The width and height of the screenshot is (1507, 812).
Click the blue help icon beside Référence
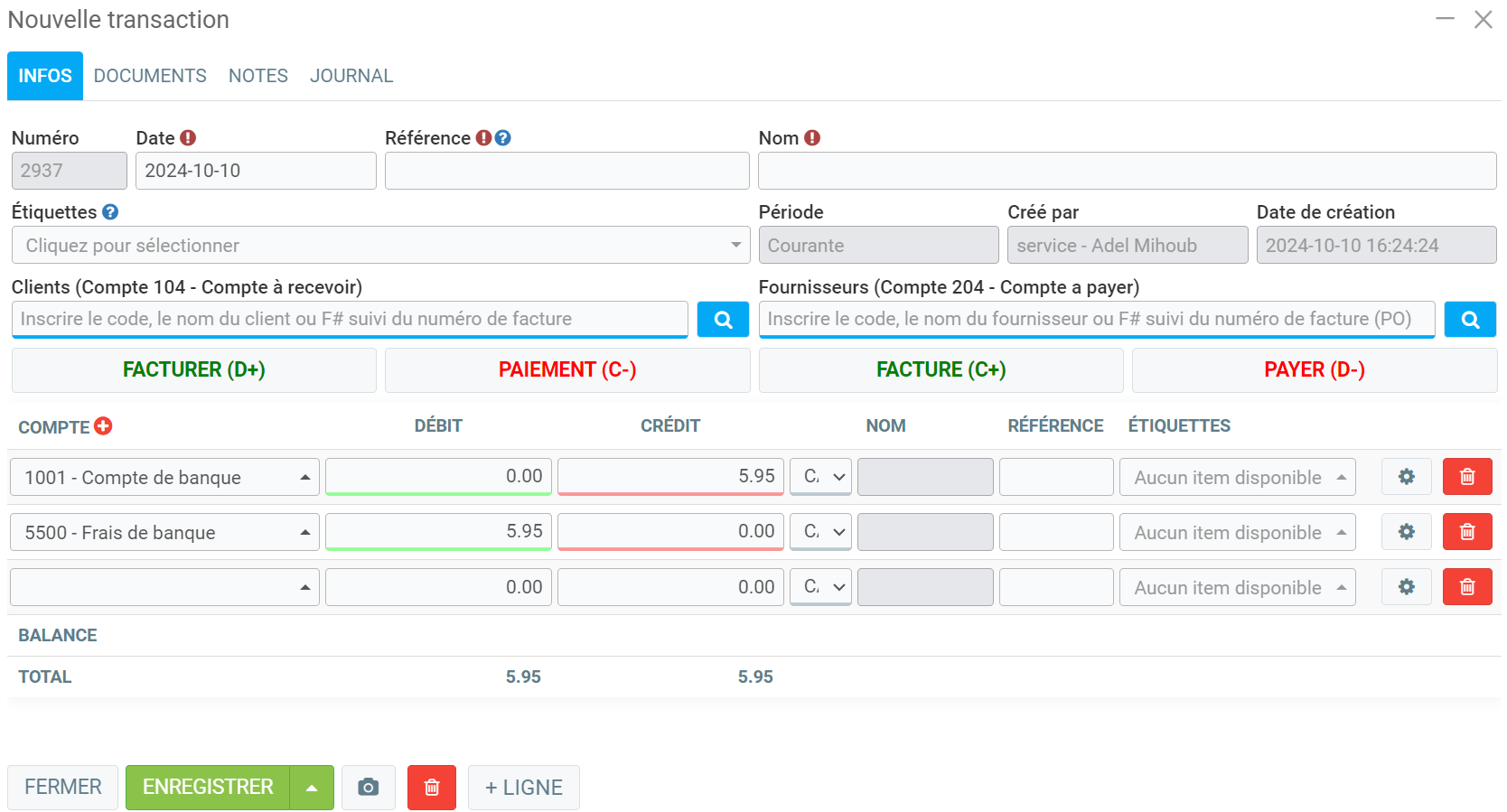(x=503, y=138)
